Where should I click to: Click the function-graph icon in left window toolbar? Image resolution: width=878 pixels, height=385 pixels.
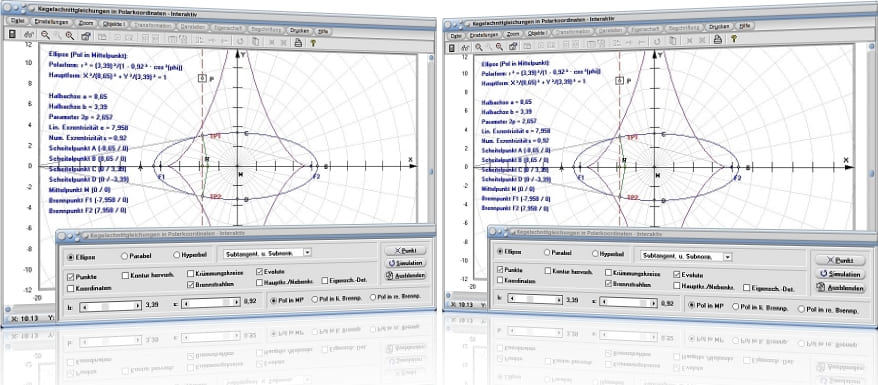click(29, 35)
